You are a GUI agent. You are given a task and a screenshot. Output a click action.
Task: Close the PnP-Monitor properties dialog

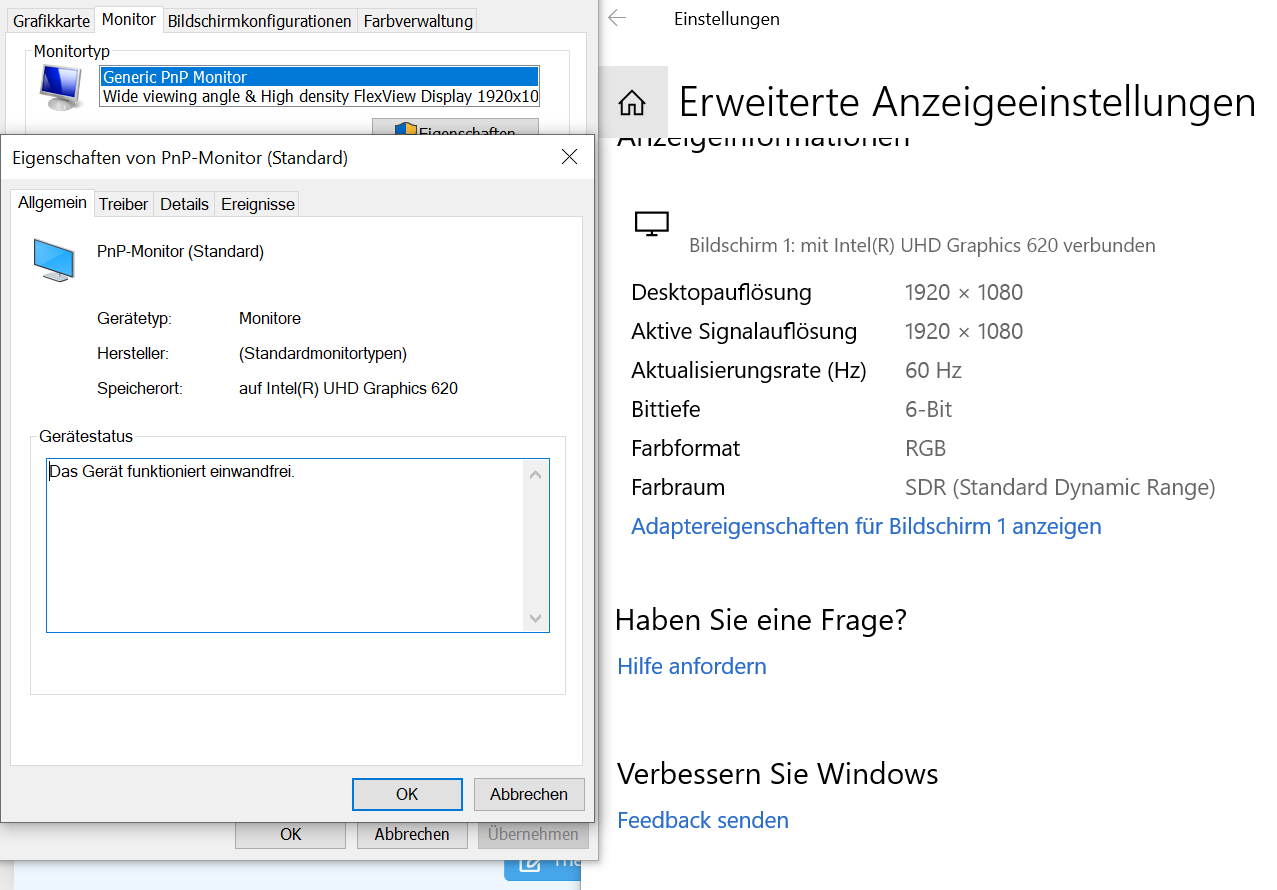(x=569, y=157)
